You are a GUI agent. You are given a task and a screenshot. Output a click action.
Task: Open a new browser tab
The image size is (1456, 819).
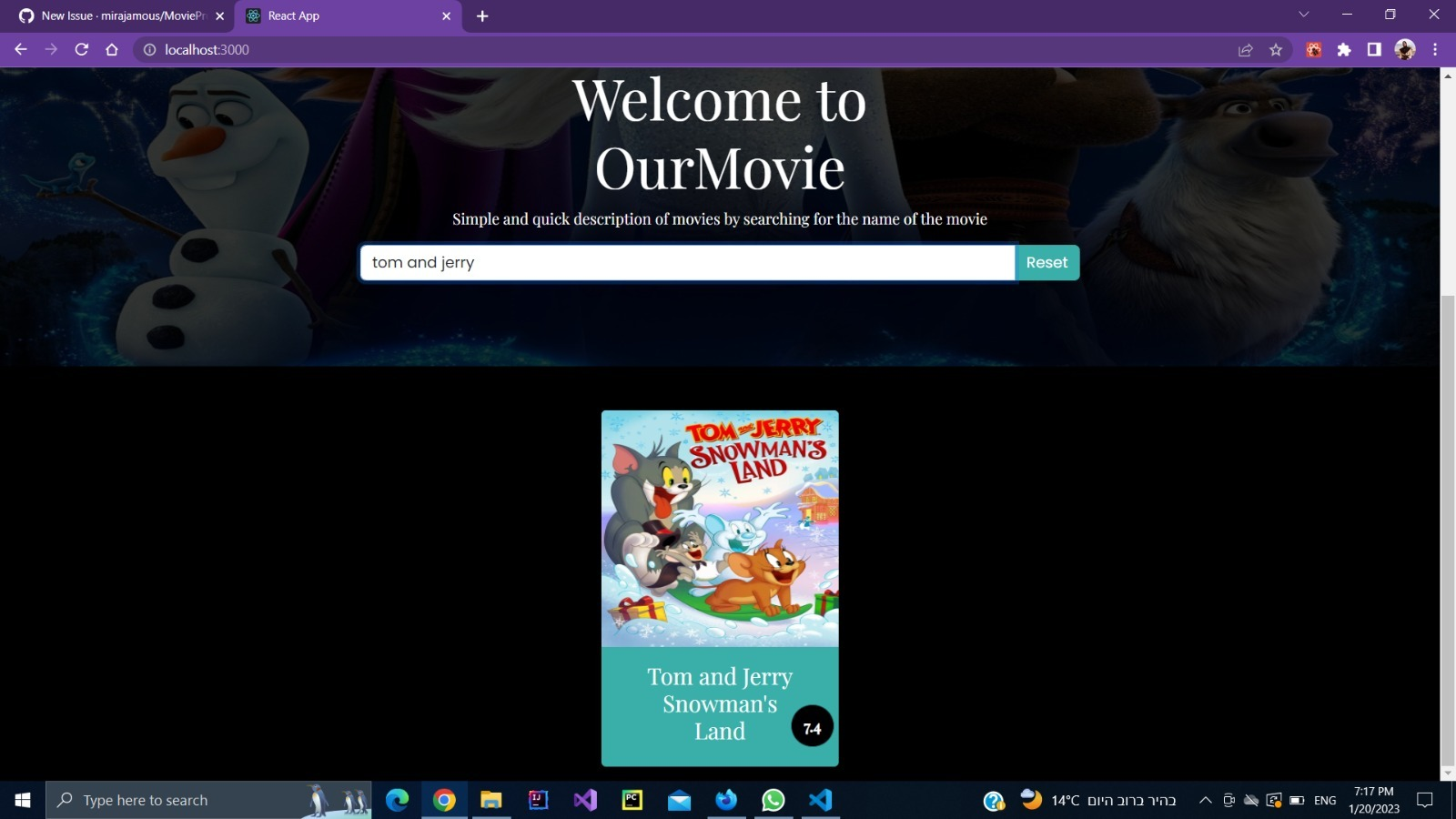coord(482,15)
